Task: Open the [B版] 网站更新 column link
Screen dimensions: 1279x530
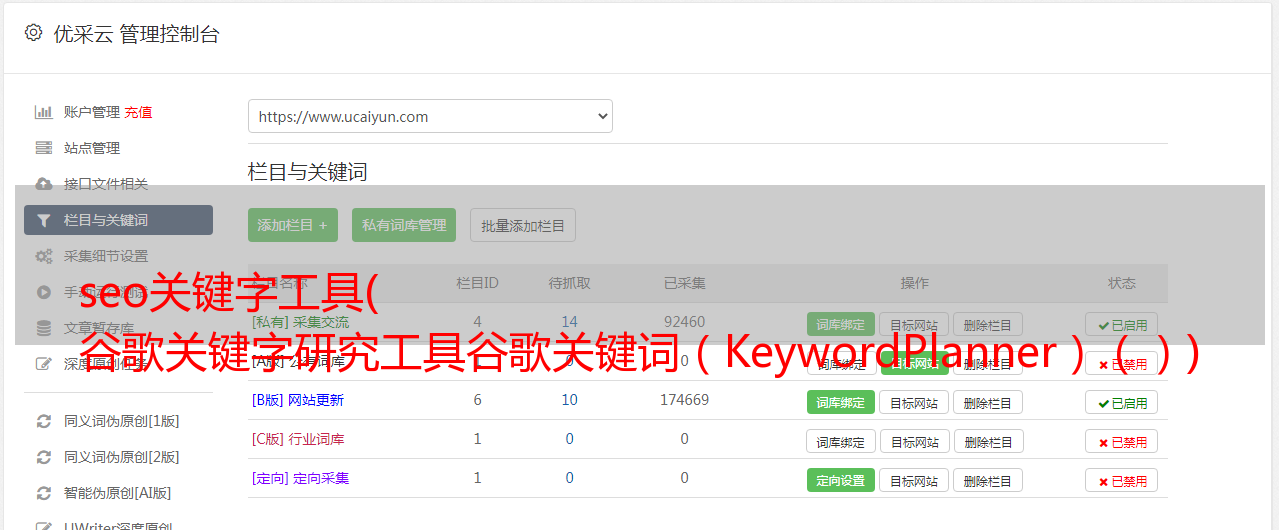Action: click(x=297, y=400)
